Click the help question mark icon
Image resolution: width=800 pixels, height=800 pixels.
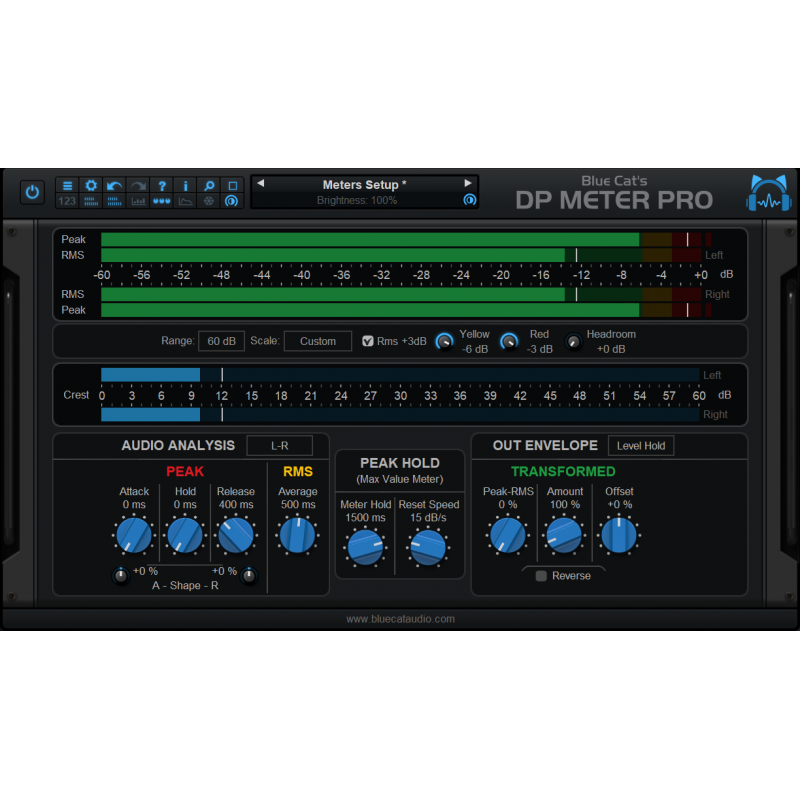point(161,186)
